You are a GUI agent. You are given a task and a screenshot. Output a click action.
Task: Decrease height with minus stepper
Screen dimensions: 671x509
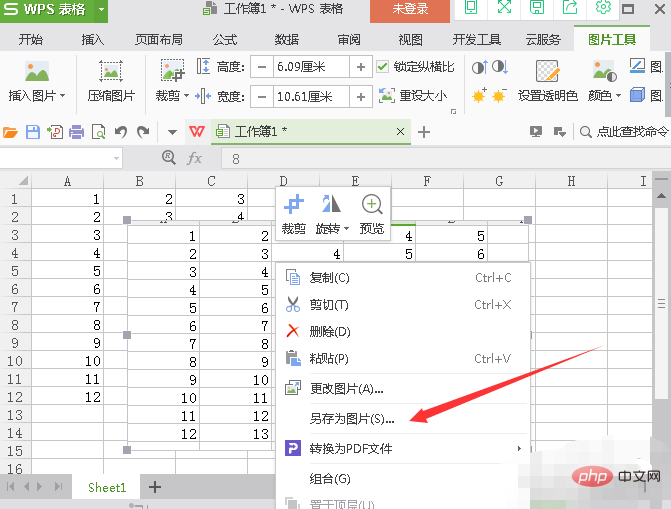[x=262, y=67]
